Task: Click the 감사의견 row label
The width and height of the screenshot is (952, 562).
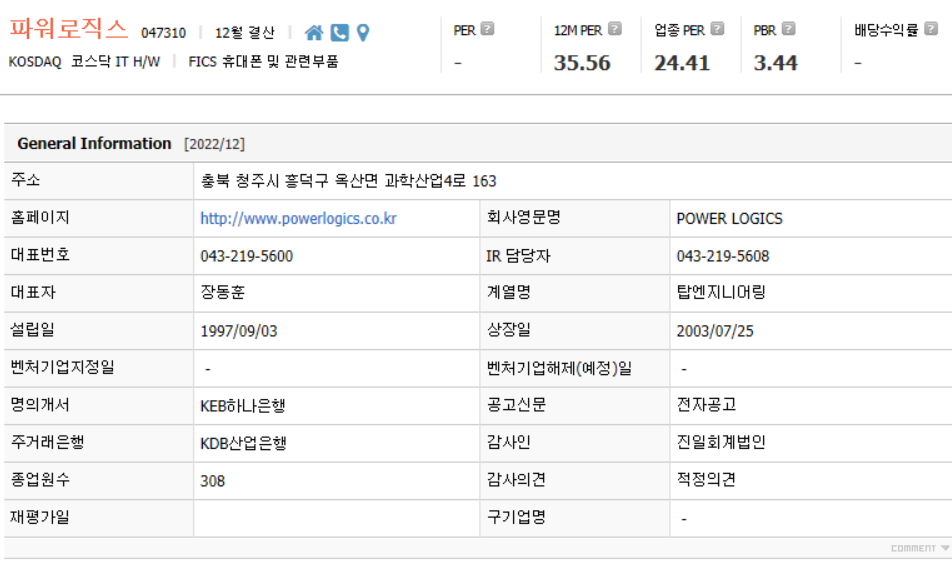Action: click(x=516, y=479)
